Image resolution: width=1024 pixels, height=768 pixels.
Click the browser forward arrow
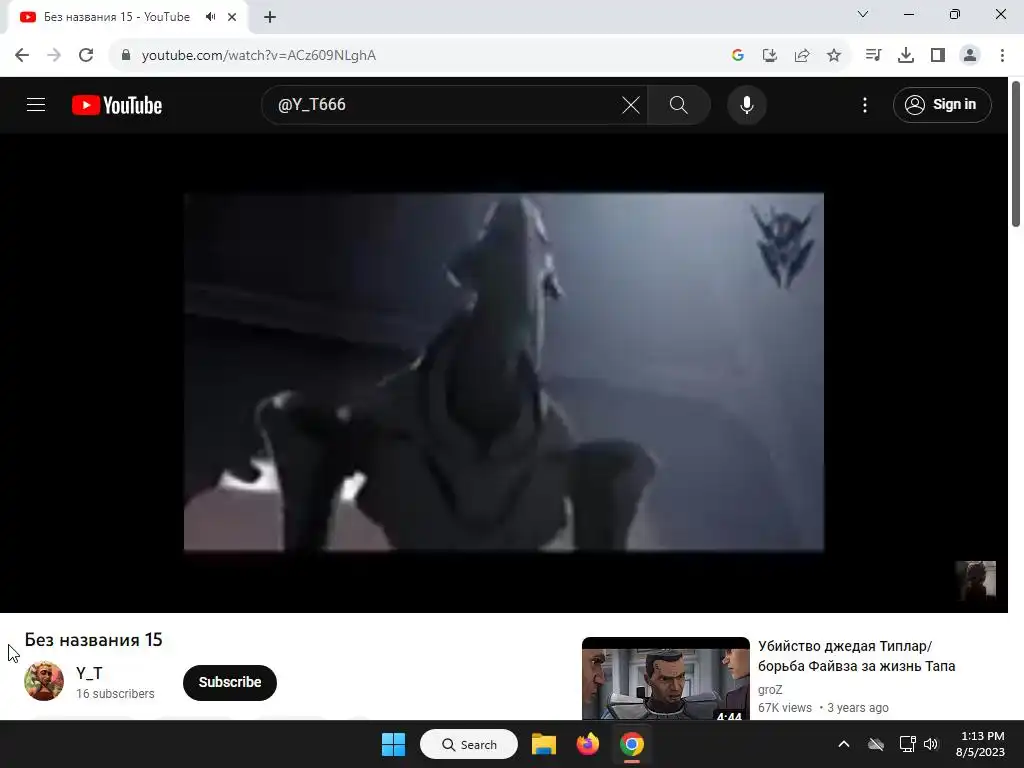[54, 55]
